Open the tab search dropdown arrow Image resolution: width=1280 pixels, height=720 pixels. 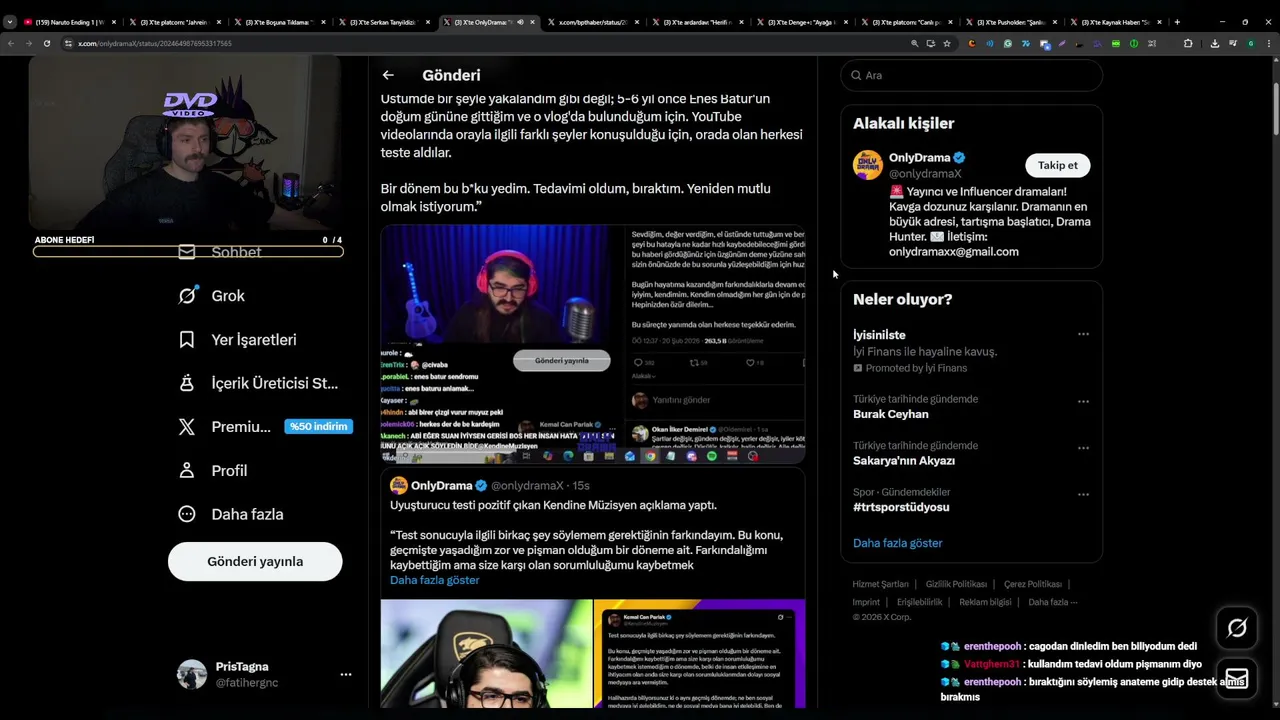[10, 22]
